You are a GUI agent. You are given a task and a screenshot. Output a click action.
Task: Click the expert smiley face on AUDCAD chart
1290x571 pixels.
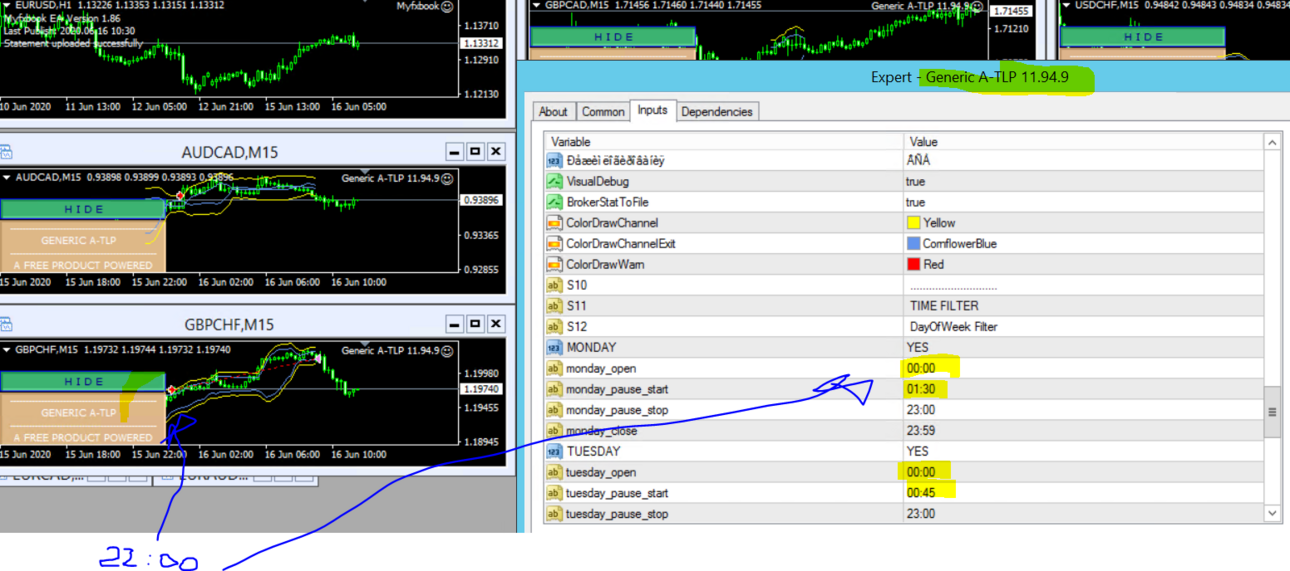pyautogui.click(x=447, y=178)
